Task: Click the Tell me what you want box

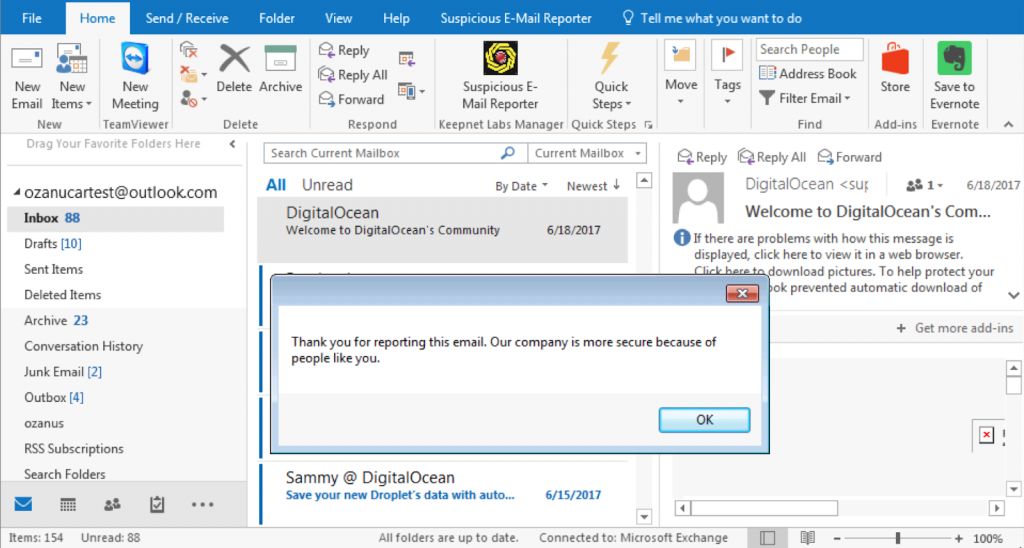Action: pos(712,18)
